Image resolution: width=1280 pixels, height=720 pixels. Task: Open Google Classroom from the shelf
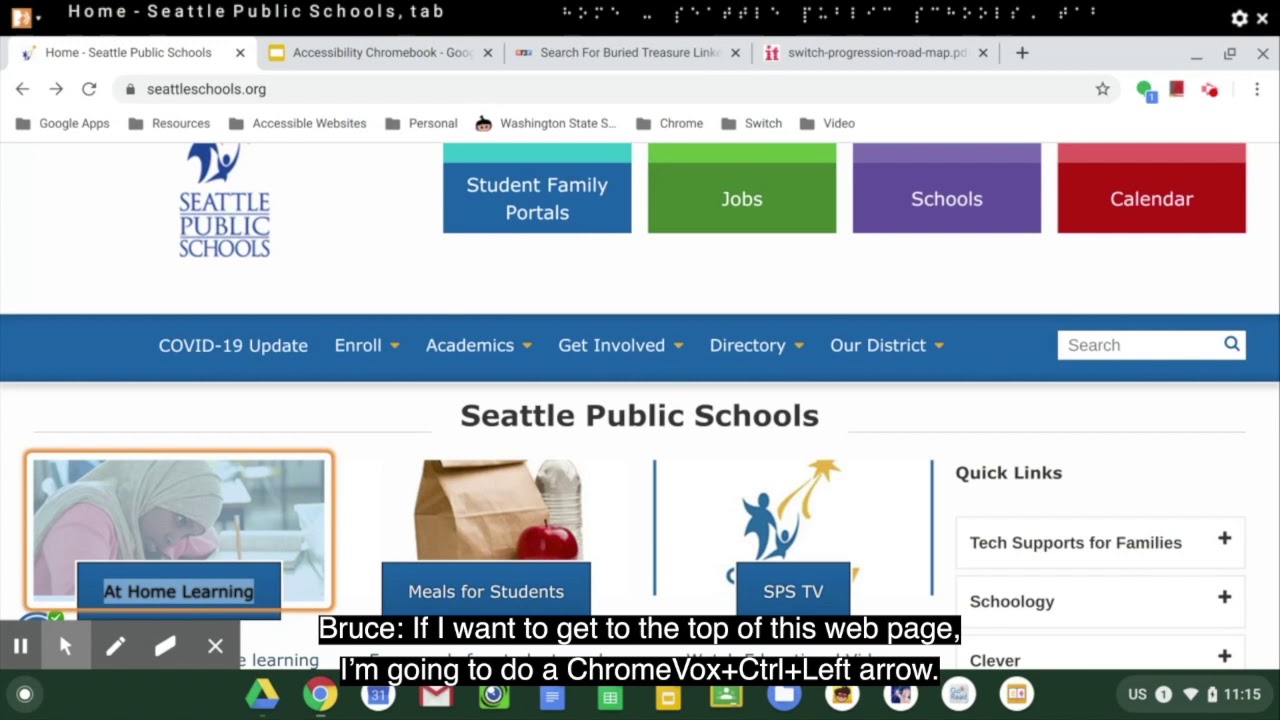click(726, 694)
